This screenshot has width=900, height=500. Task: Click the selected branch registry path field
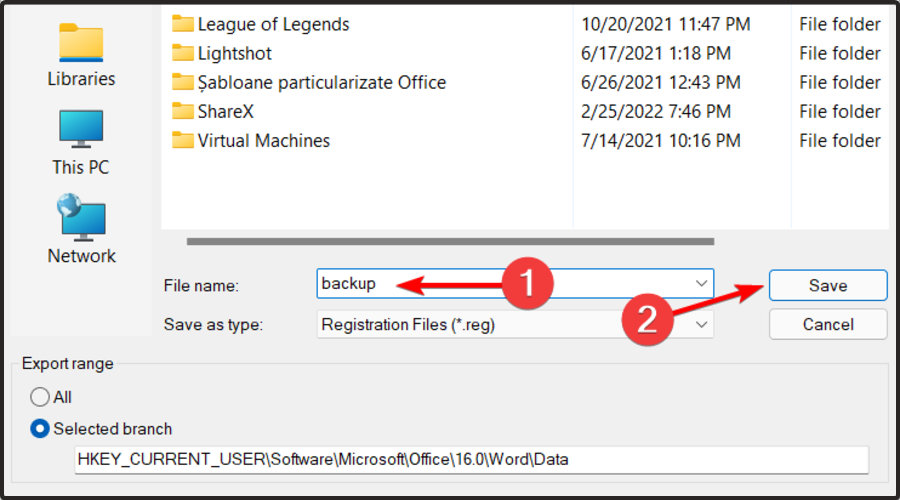click(x=471, y=460)
